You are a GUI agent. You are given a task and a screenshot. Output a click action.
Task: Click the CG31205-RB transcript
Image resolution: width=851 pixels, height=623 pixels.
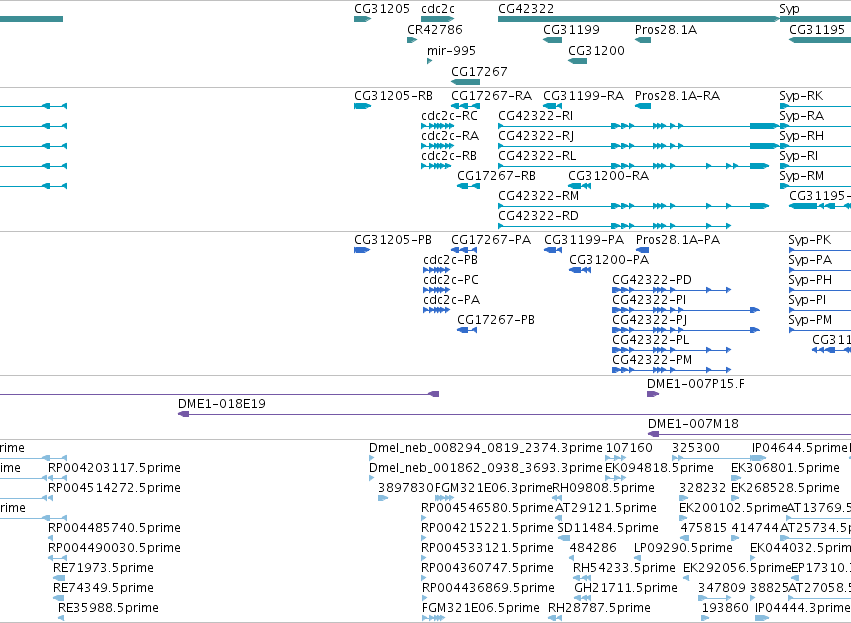[362, 106]
